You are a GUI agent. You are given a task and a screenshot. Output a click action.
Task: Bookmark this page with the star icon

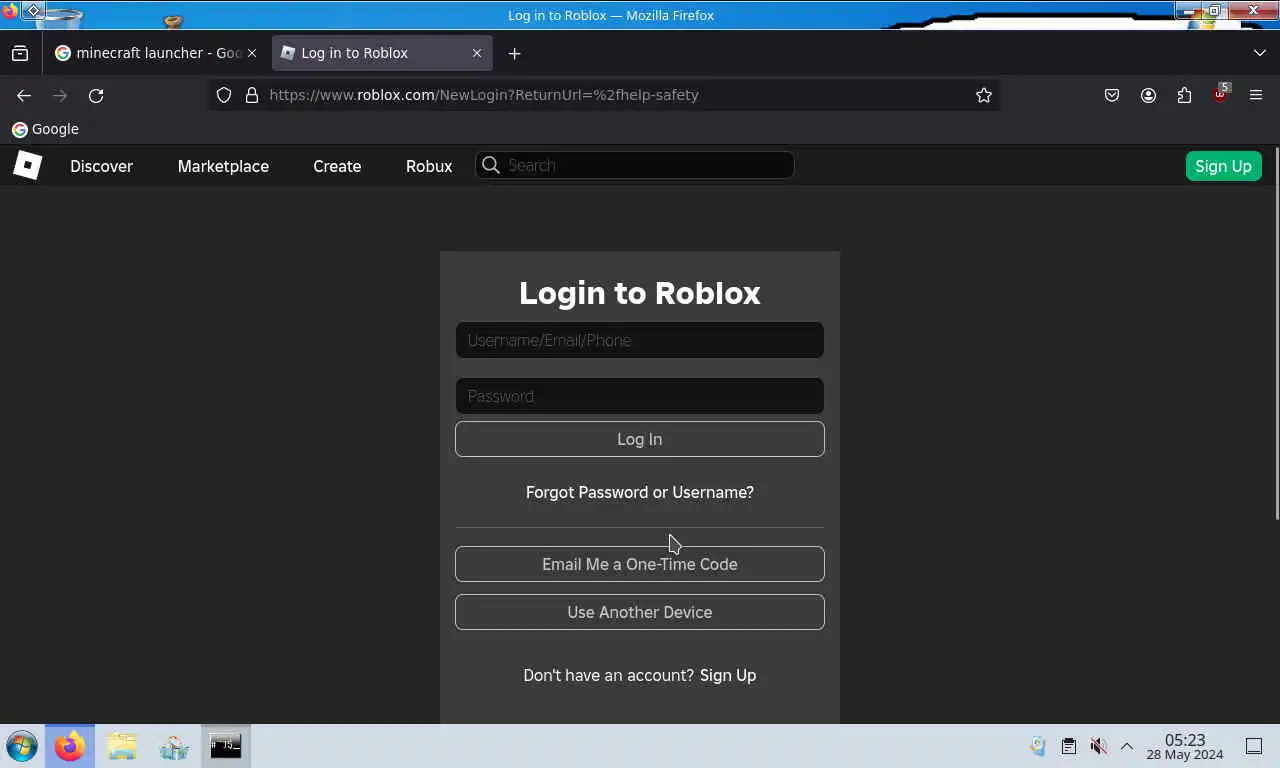click(984, 95)
